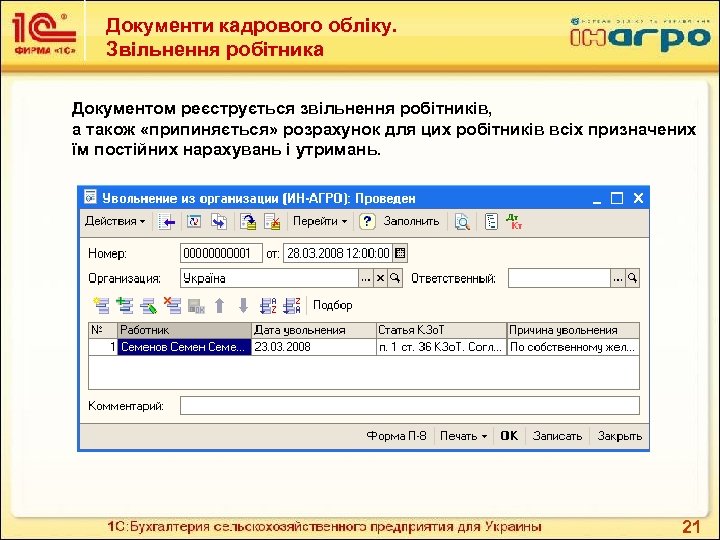Click the Дата увольнения column header
The width and height of the screenshot is (720, 540).
coord(314,330)
